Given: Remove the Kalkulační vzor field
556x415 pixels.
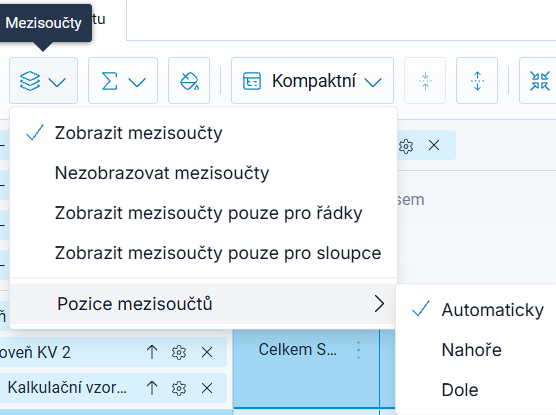Looking at the screenshot, I should [207, 388].
